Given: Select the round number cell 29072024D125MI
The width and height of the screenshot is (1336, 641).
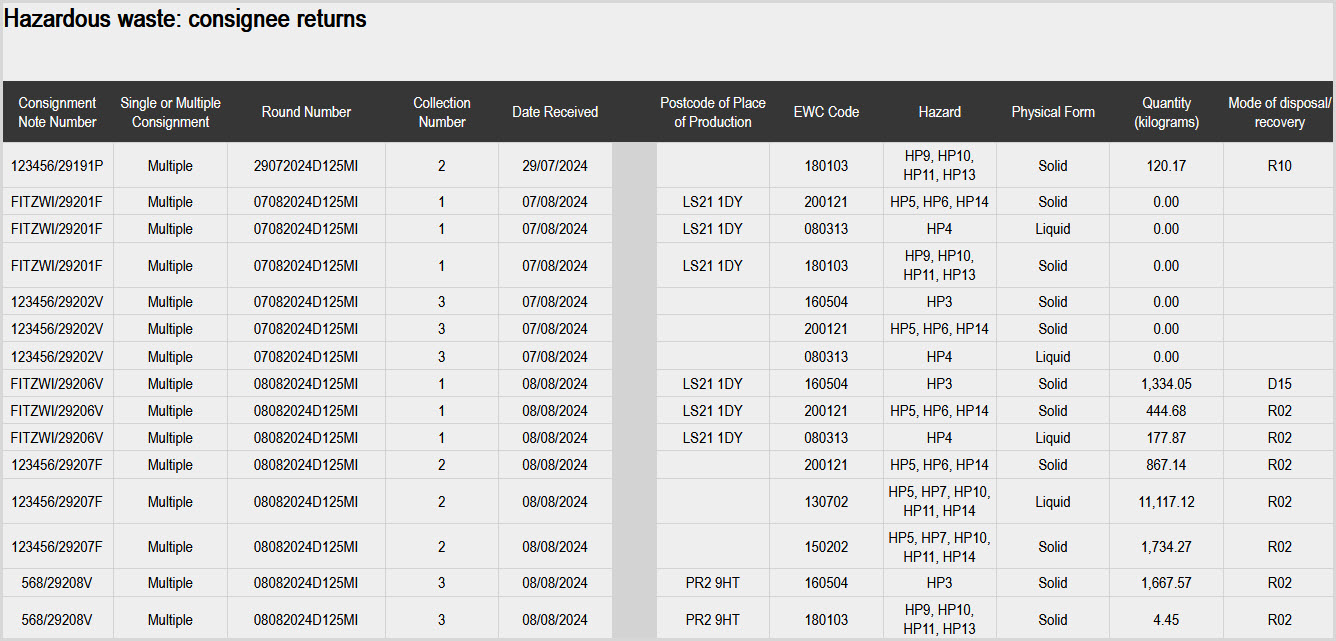Looking at the screenshot, I should [306, 166].
